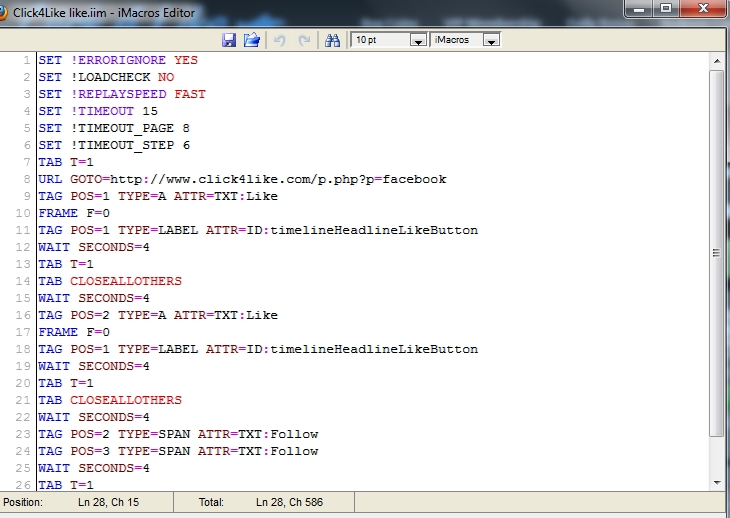Click the Save macro icon
730x518 pixels.
(229, 40)
